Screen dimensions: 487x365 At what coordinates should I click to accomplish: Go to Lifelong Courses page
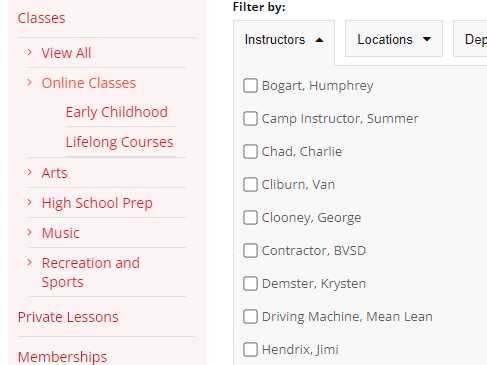click(x=119, y=142)
